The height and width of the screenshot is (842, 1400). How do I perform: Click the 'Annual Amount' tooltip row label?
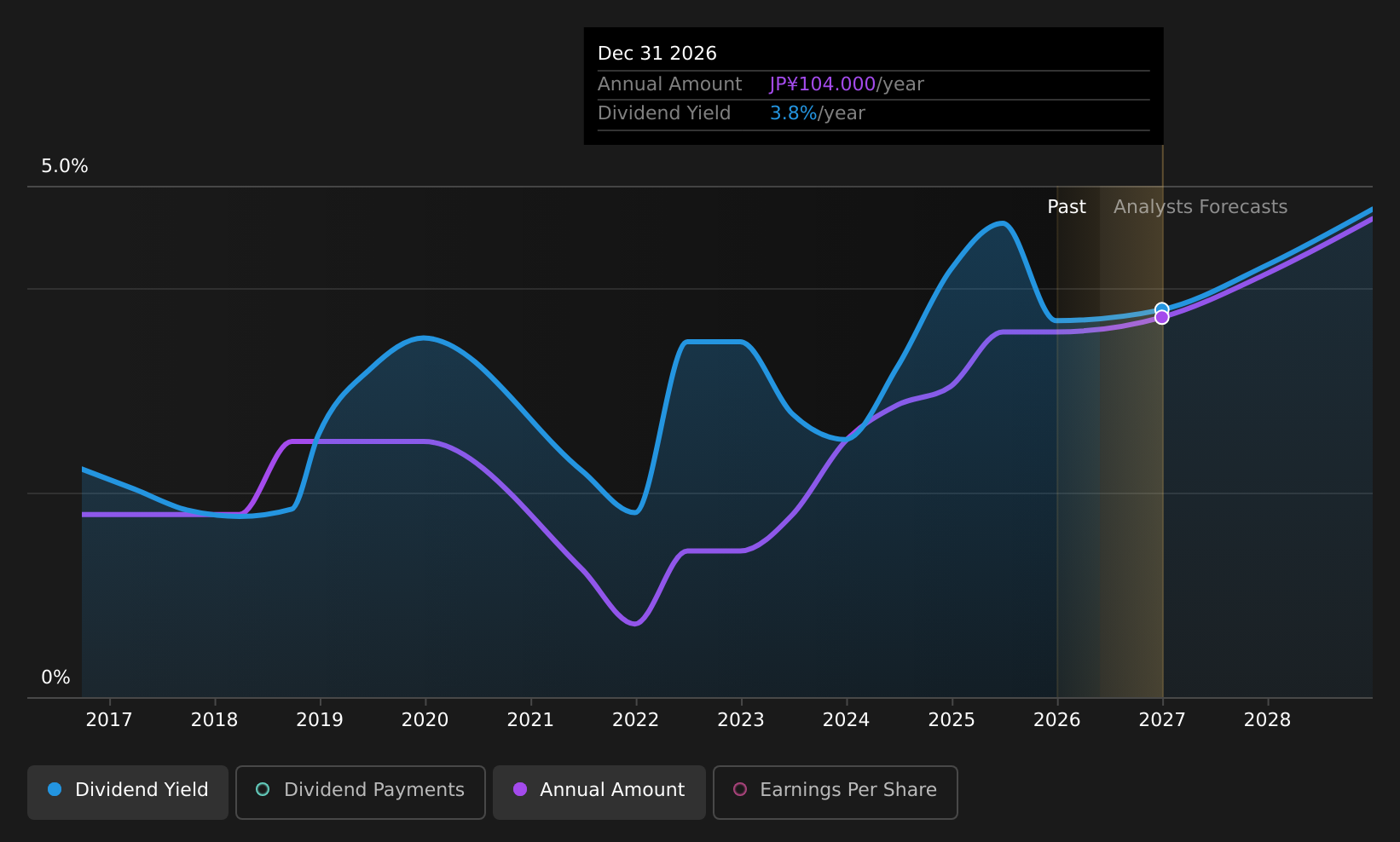(670, 84)
